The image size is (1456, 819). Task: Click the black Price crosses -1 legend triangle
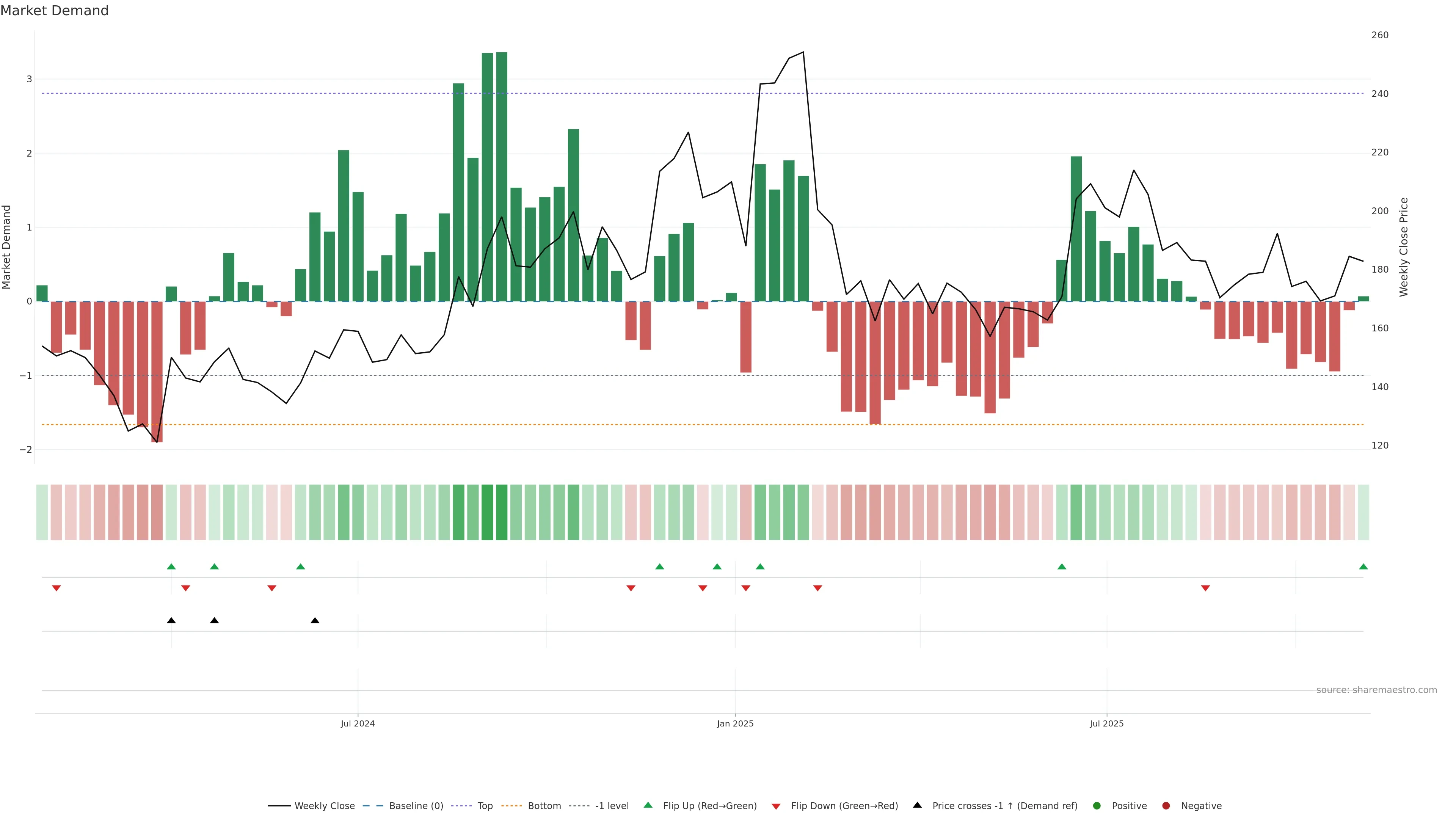pos(917,805)
